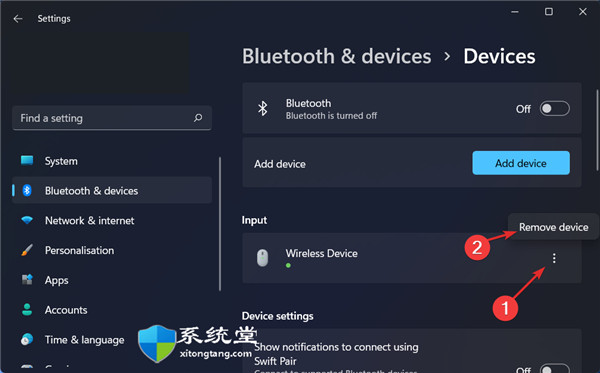Screen dimensions: 600x373
Task: Click the Wireless Device mouse icon
Action: click(262, 258)
